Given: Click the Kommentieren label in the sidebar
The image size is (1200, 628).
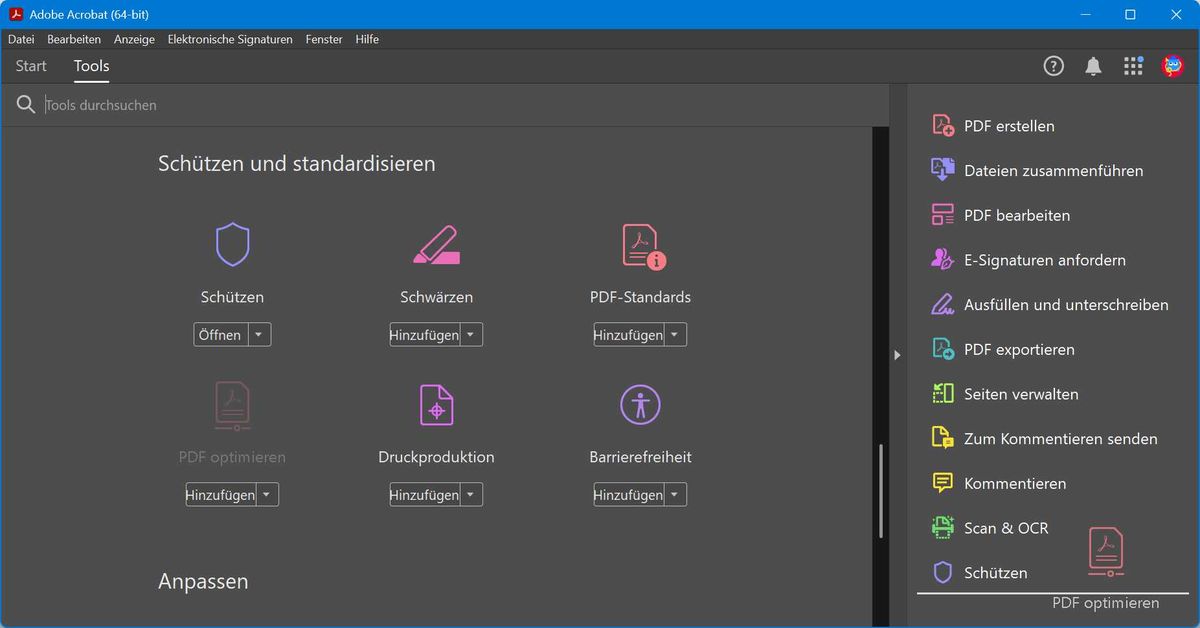Looking at the screenshot, I should tap(1015, 483).
